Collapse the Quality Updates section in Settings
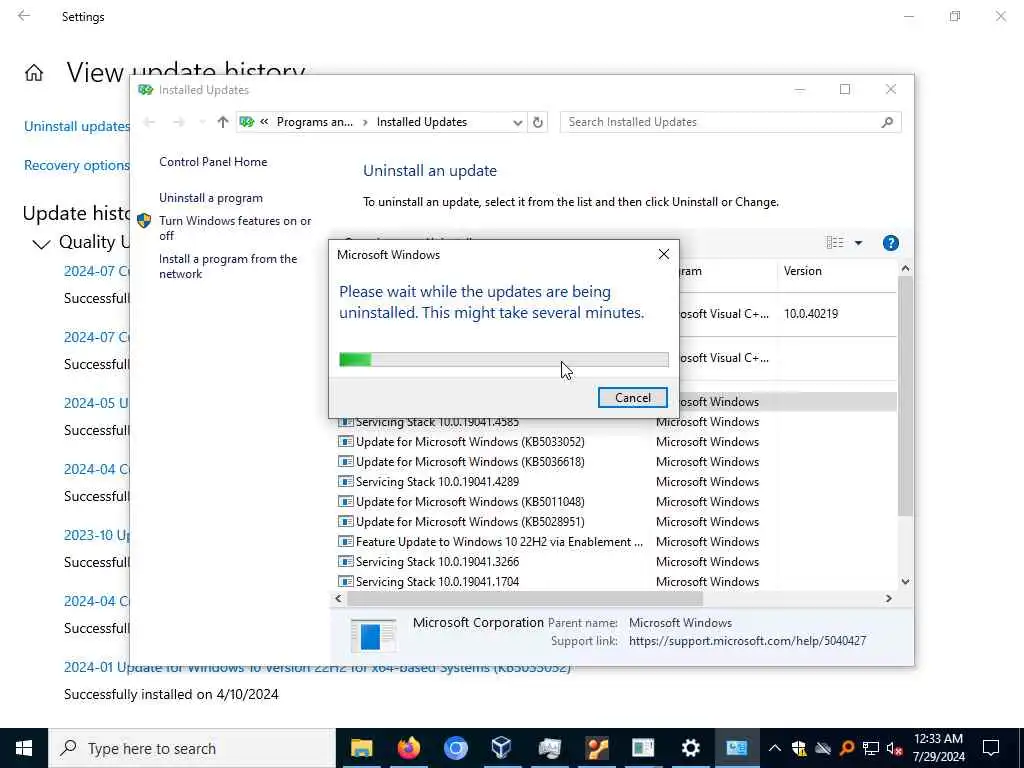The height and width of the screenshot is (768, 1024). point(41,244)
